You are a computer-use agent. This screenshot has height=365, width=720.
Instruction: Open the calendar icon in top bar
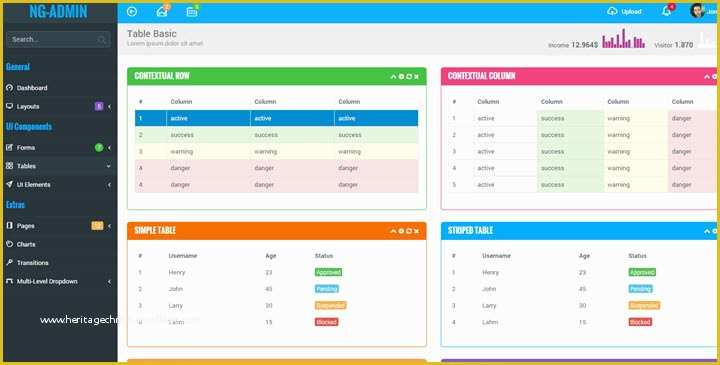[x=192, y=12]
